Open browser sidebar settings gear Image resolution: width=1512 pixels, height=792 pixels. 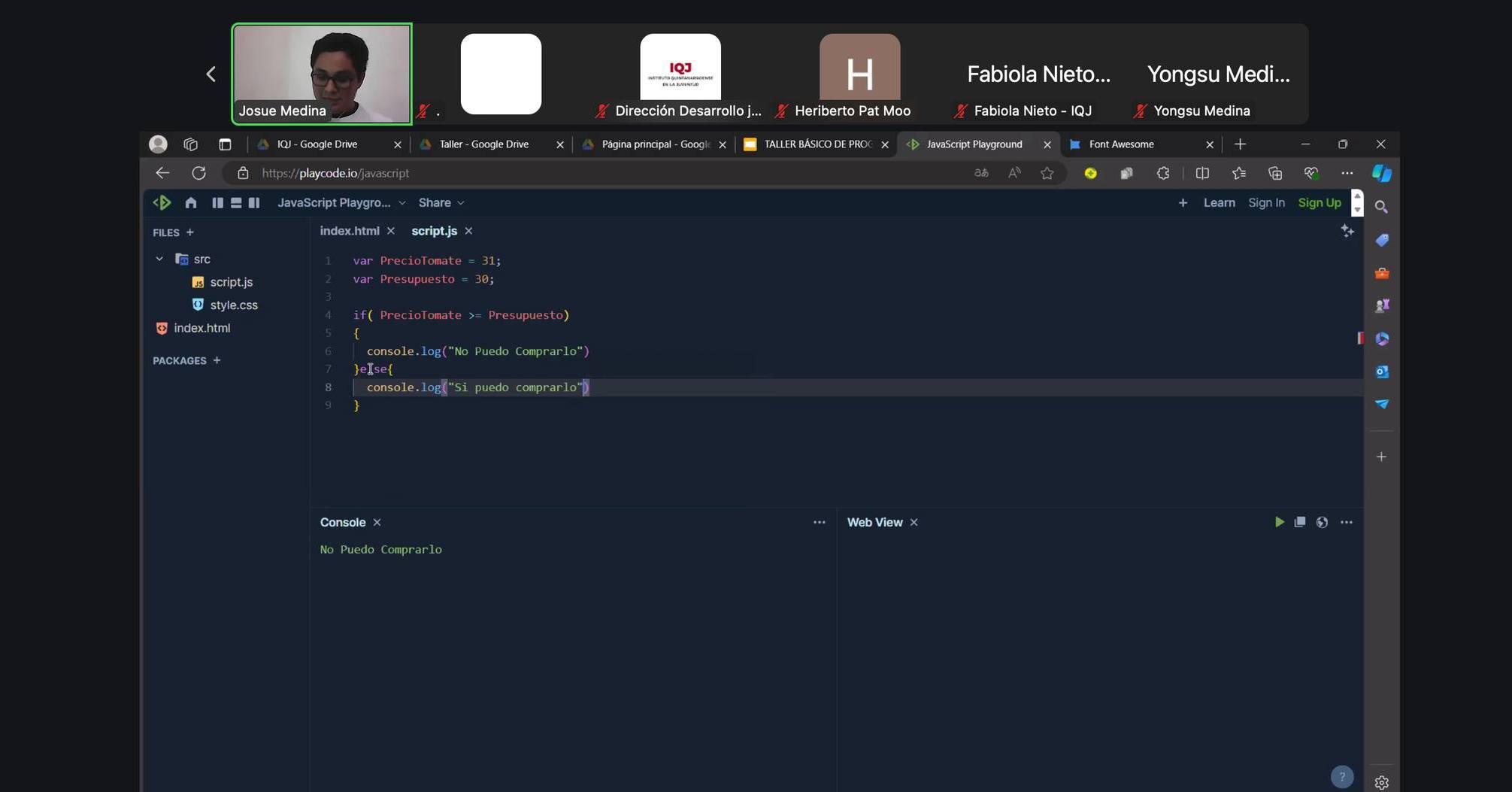click(x=1381, y=782)
